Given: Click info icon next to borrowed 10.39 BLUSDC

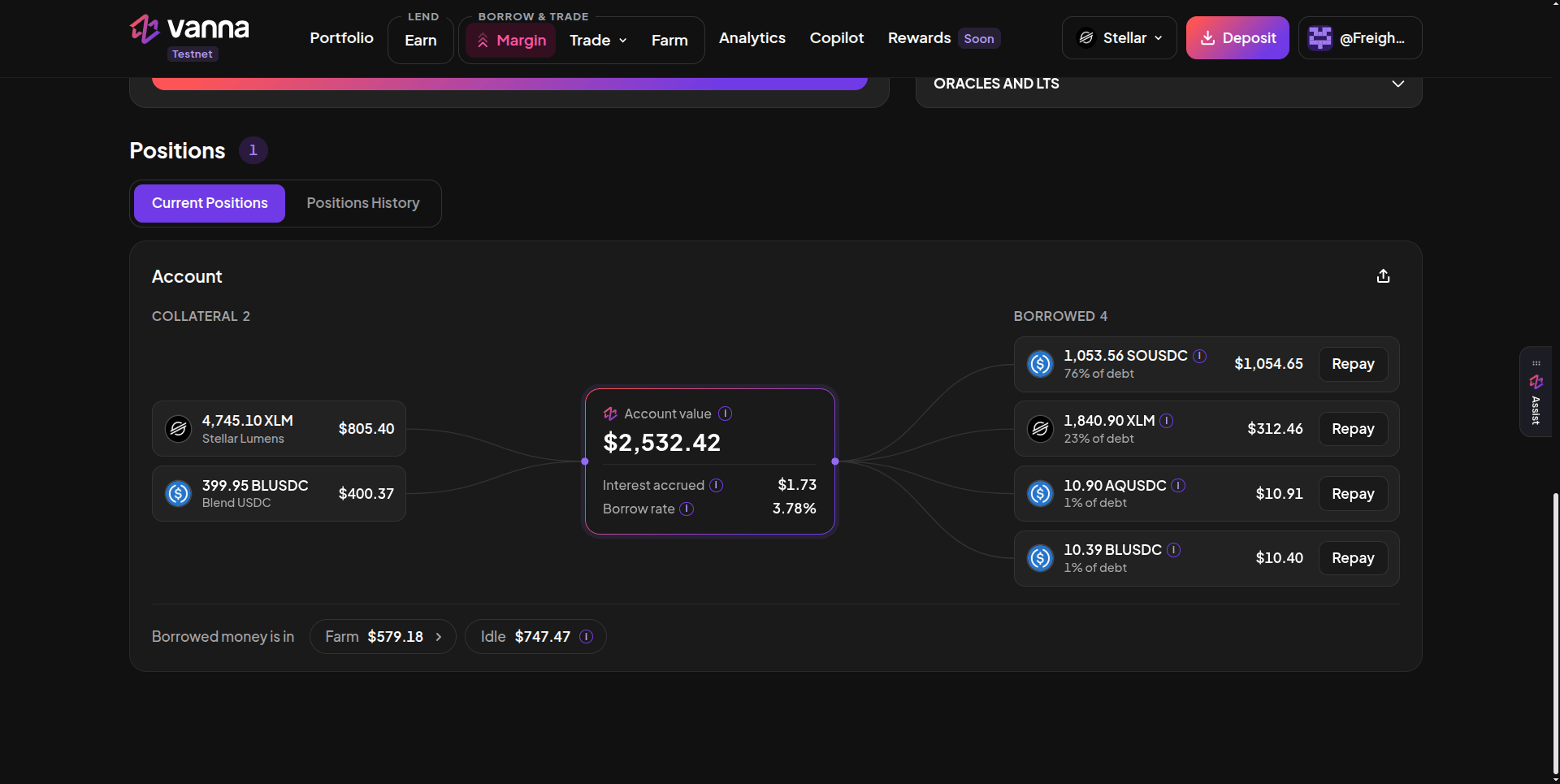Looking at the screenshot, I should pos(1173,550).
